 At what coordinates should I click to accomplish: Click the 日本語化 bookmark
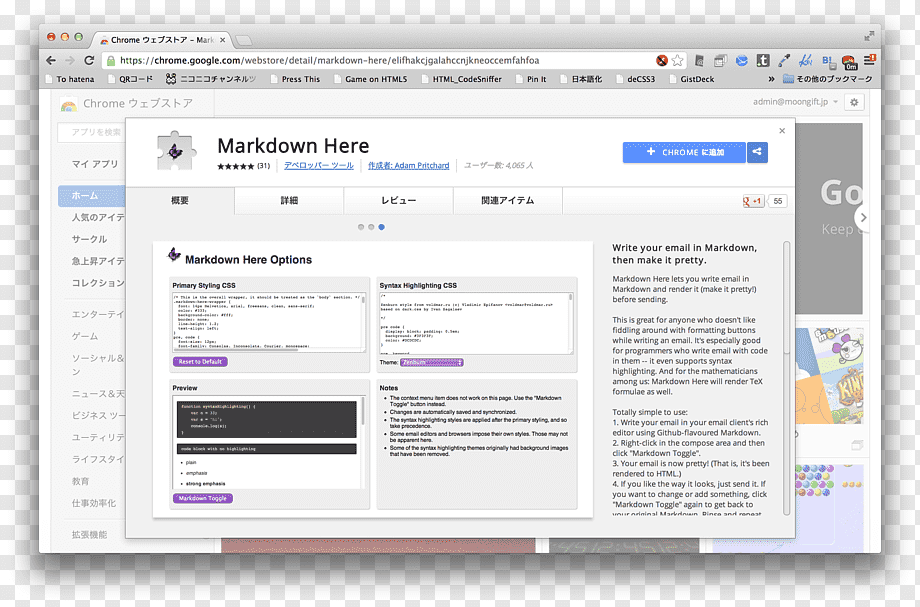581,79
